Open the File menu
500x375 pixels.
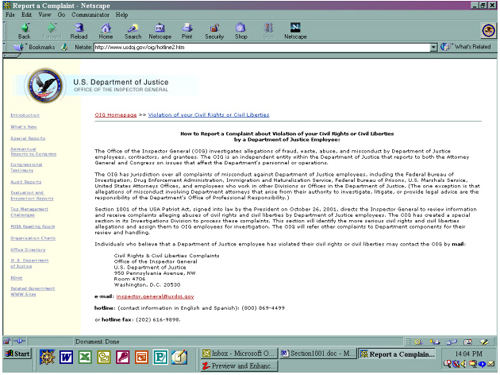10,15
